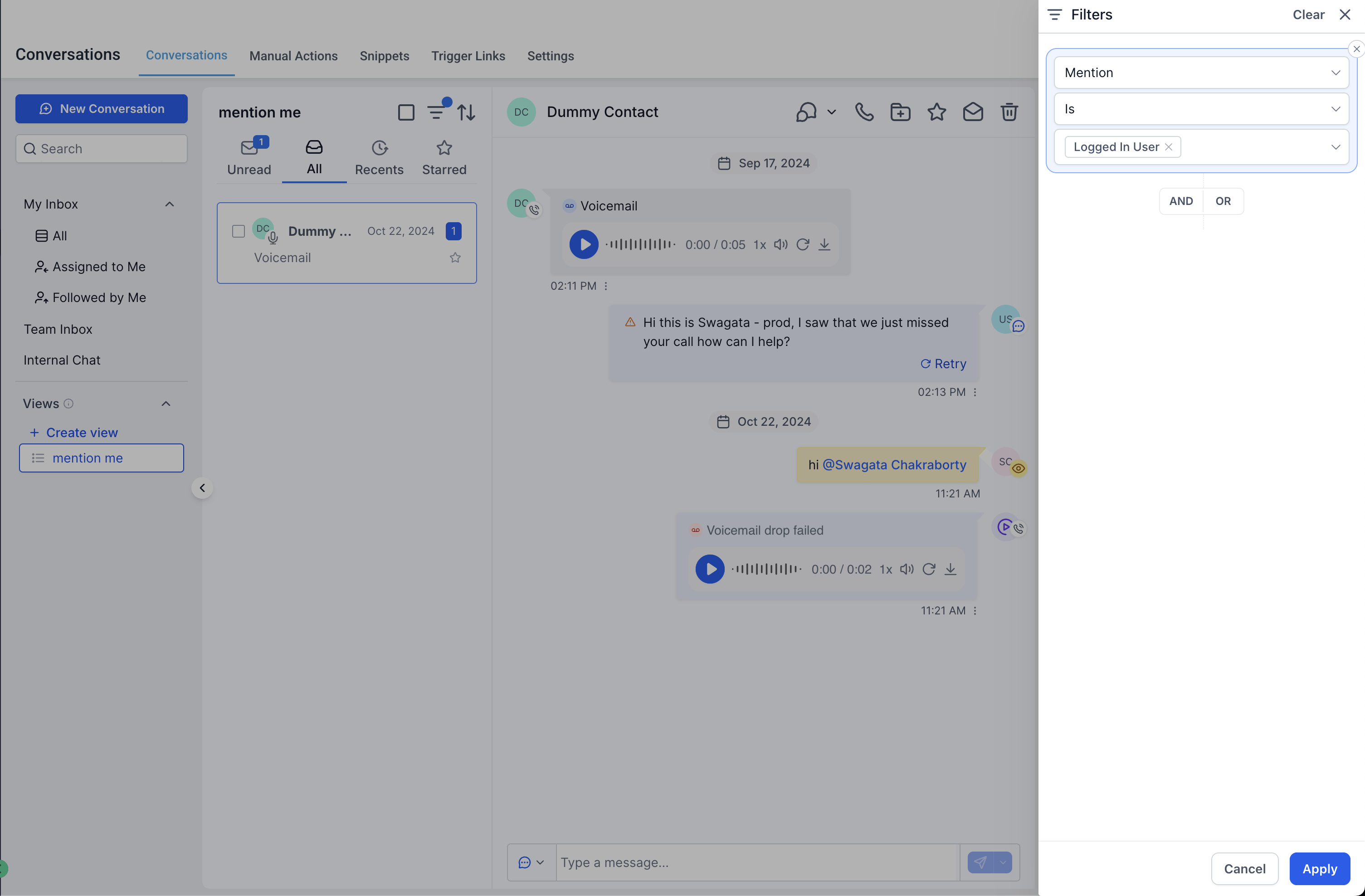Open the Is operator dropdown
The image size is (1365, 896).
(1201, 109)
